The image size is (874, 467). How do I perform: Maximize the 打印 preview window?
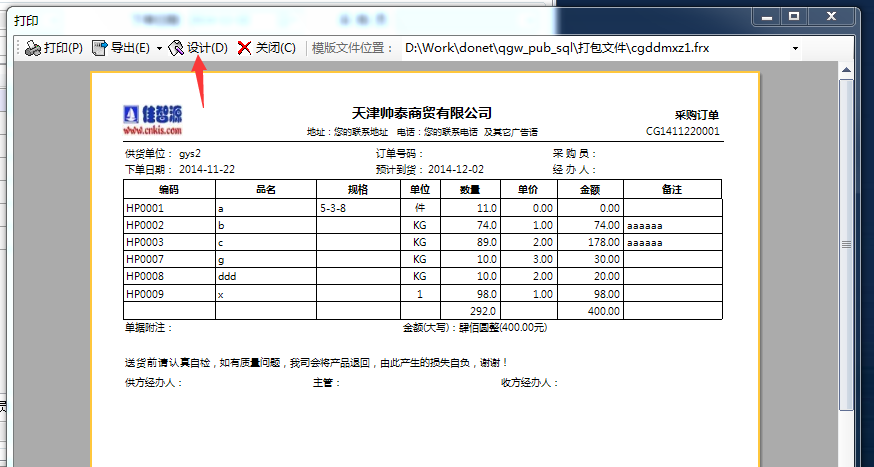tap(794, 16)
